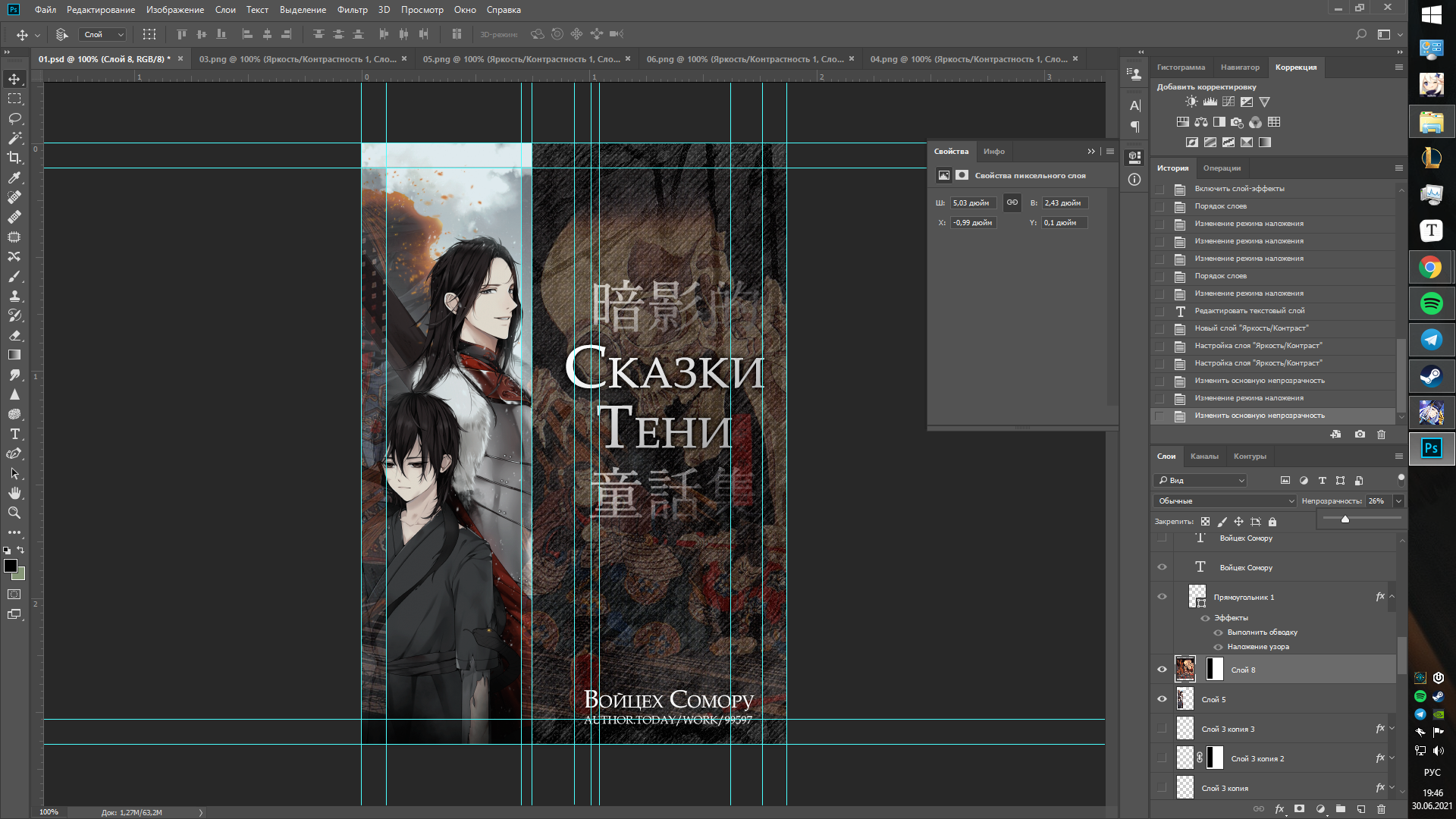The height and width of the screenshot is (819, 1456).
Task: Create new layer icon in Layers panel
Action: pos(1360,809)
